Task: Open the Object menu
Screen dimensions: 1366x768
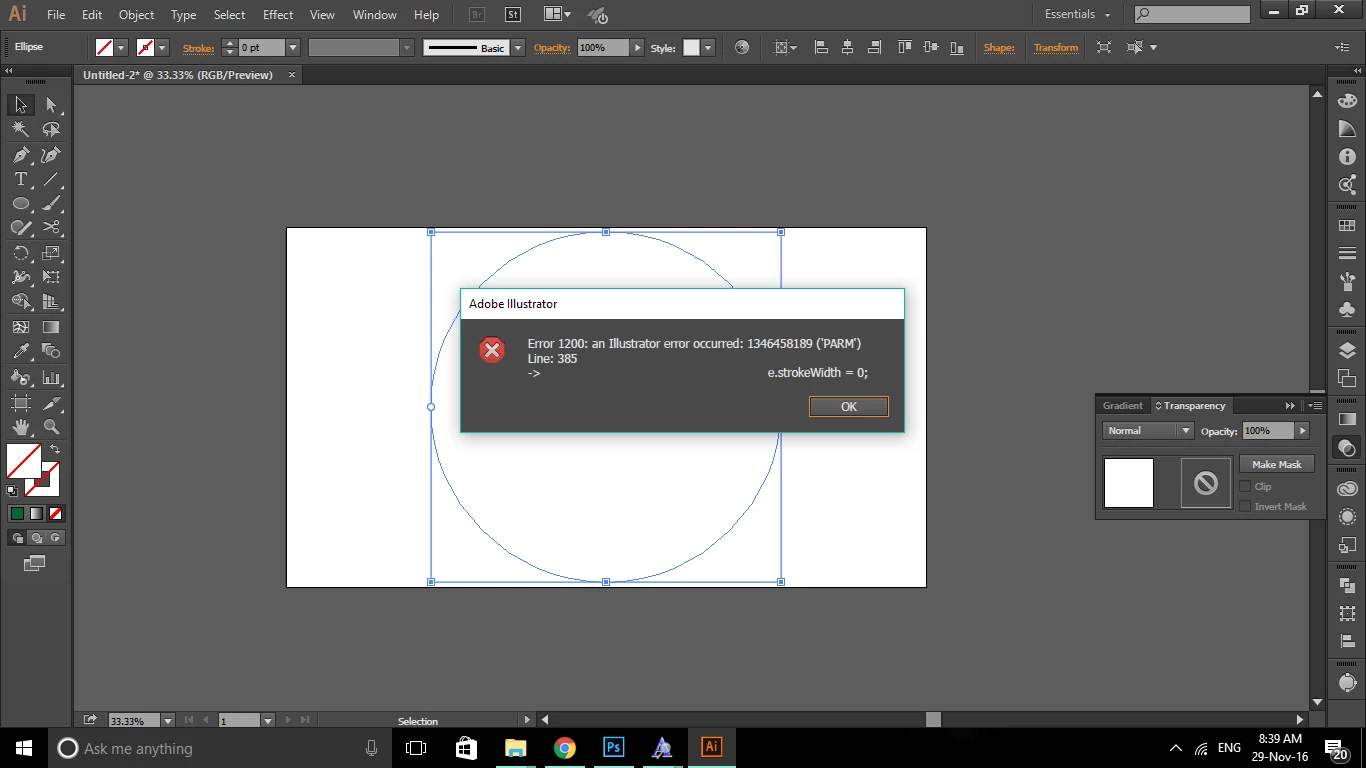Action: coord(137,15)
